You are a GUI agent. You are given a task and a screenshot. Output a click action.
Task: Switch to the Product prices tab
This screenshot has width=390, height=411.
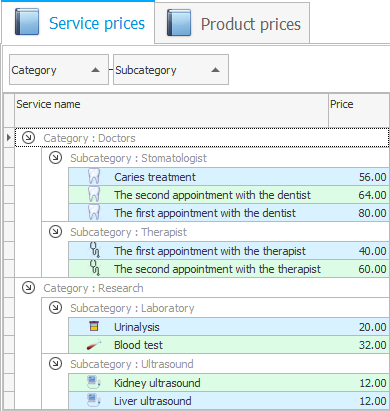coord(232,23)
